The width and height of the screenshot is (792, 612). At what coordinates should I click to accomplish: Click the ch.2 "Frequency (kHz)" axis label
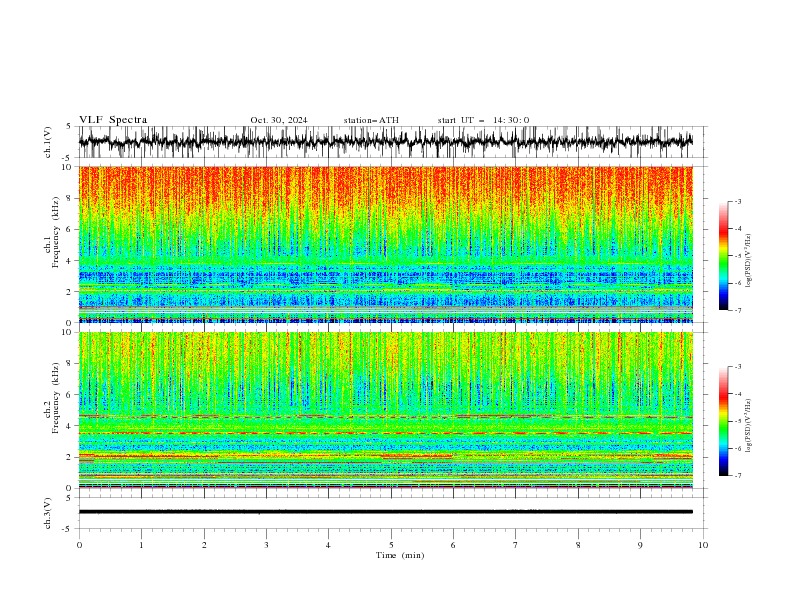pos(56,398)
